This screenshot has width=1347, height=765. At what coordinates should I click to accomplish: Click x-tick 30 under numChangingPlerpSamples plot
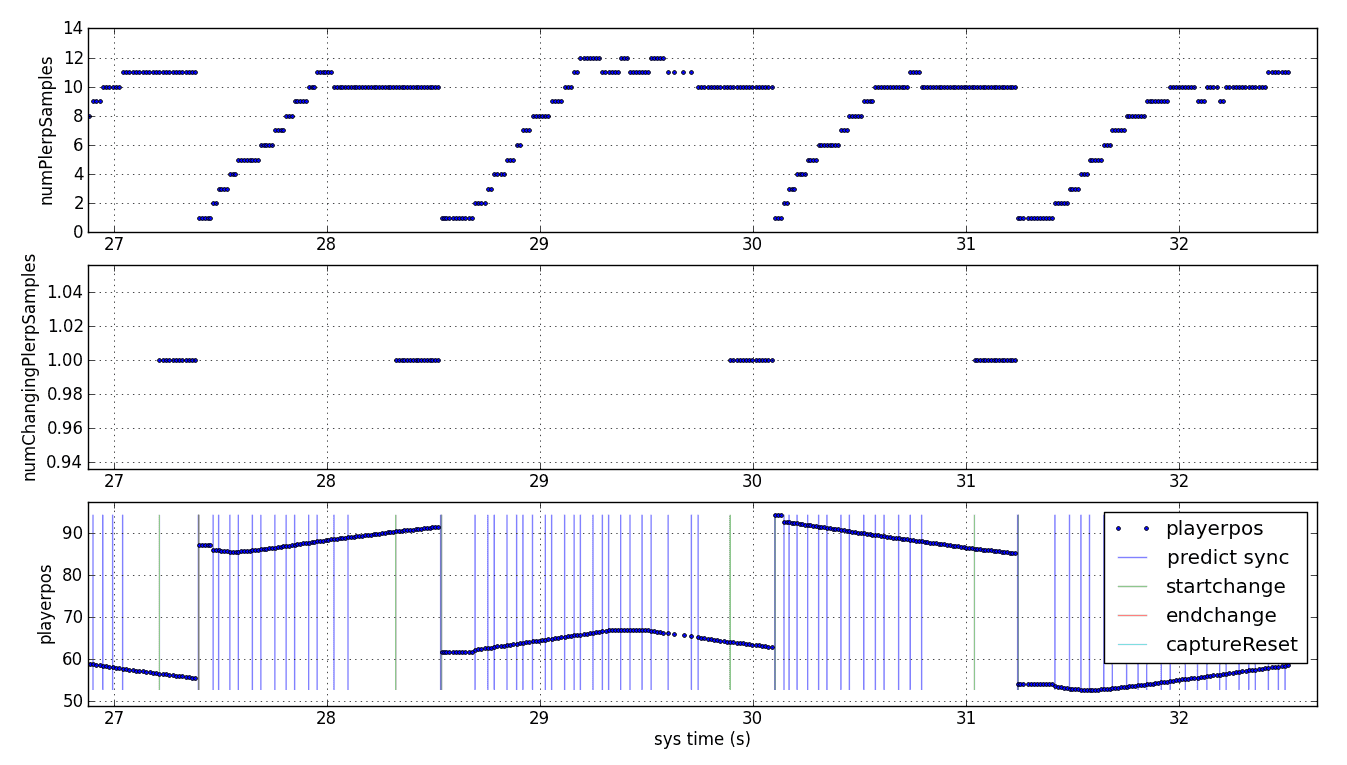[752, 482]
